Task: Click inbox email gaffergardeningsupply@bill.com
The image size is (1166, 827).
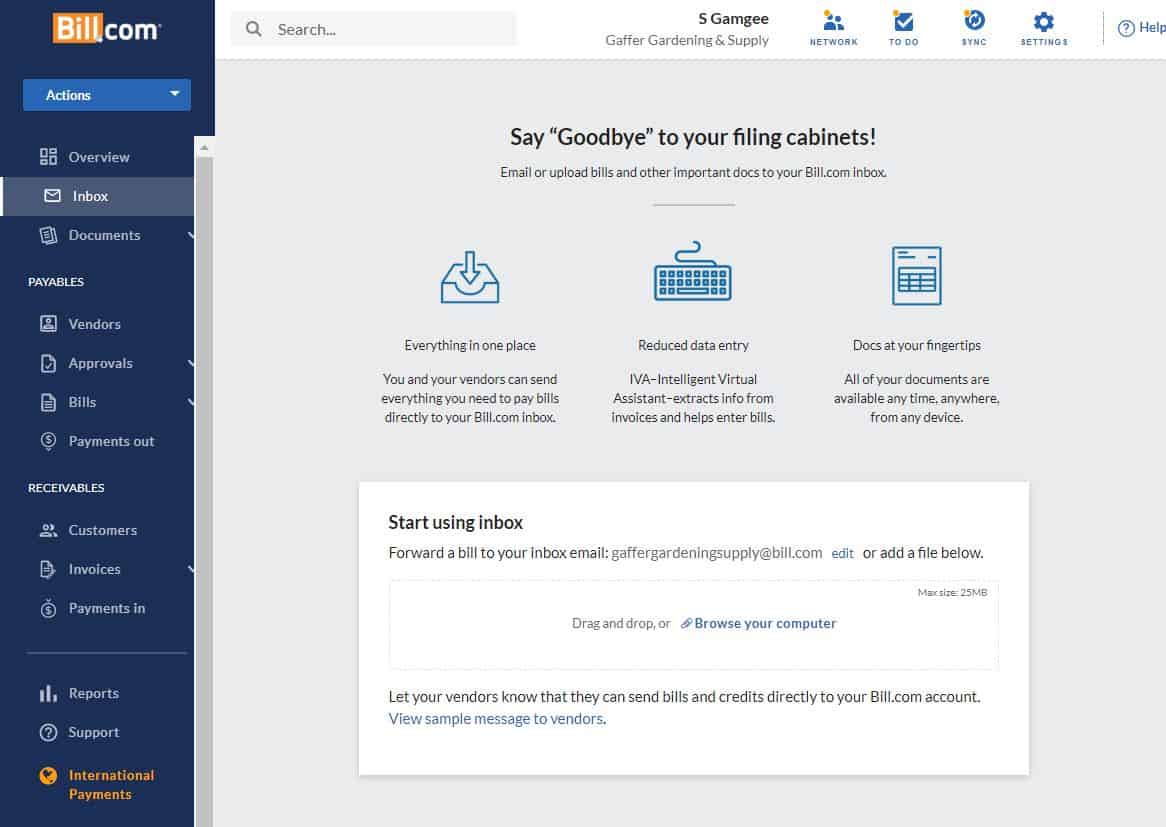Action: (717, 553)
